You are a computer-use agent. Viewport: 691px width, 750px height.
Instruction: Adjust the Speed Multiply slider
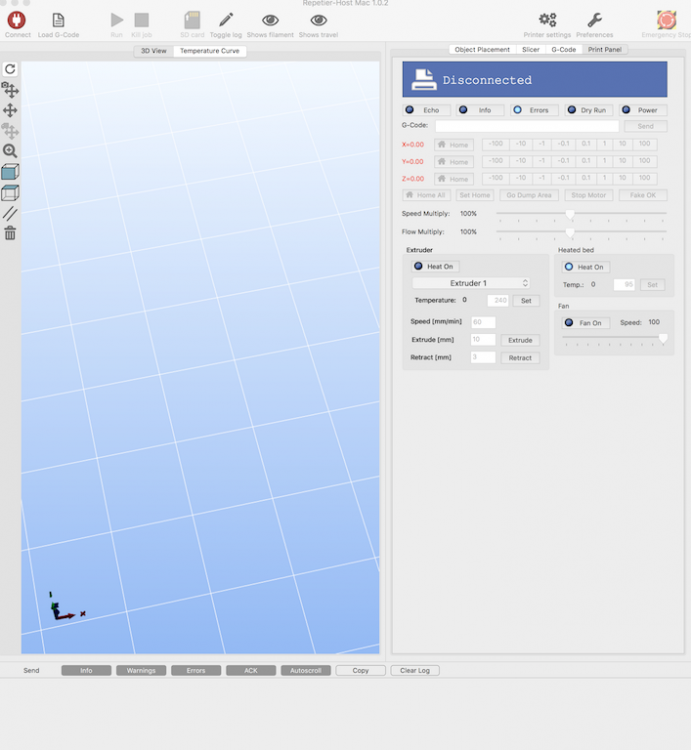point(570,214)
